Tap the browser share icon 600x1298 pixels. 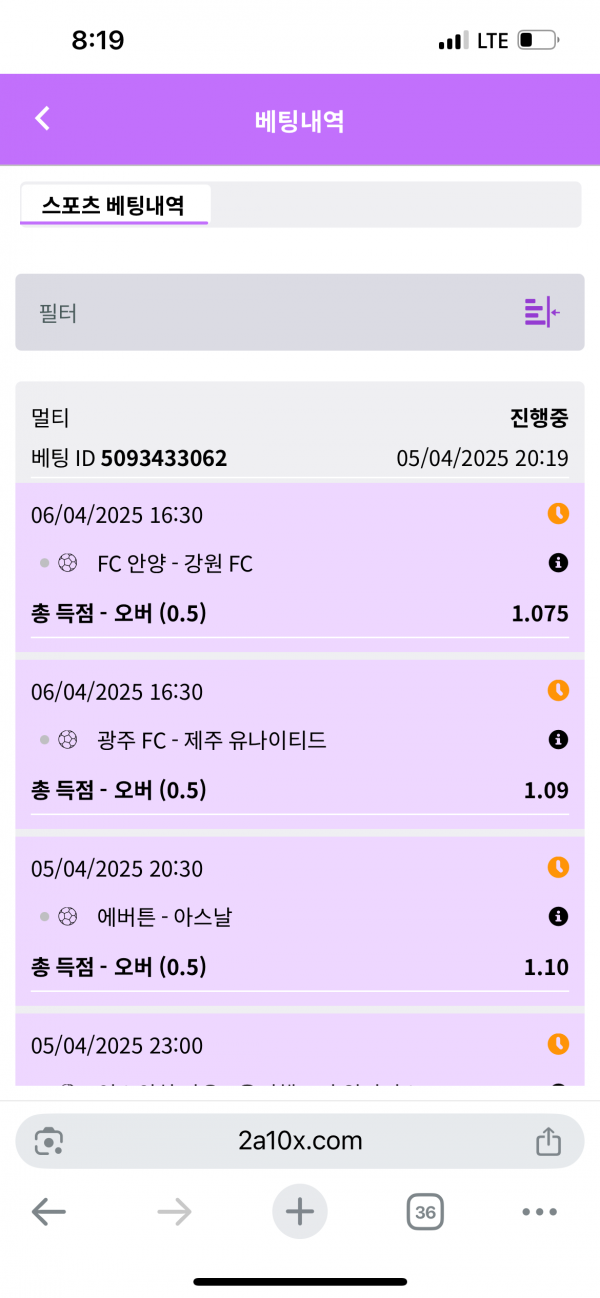pyautogui.click(x=548, y=1141)
